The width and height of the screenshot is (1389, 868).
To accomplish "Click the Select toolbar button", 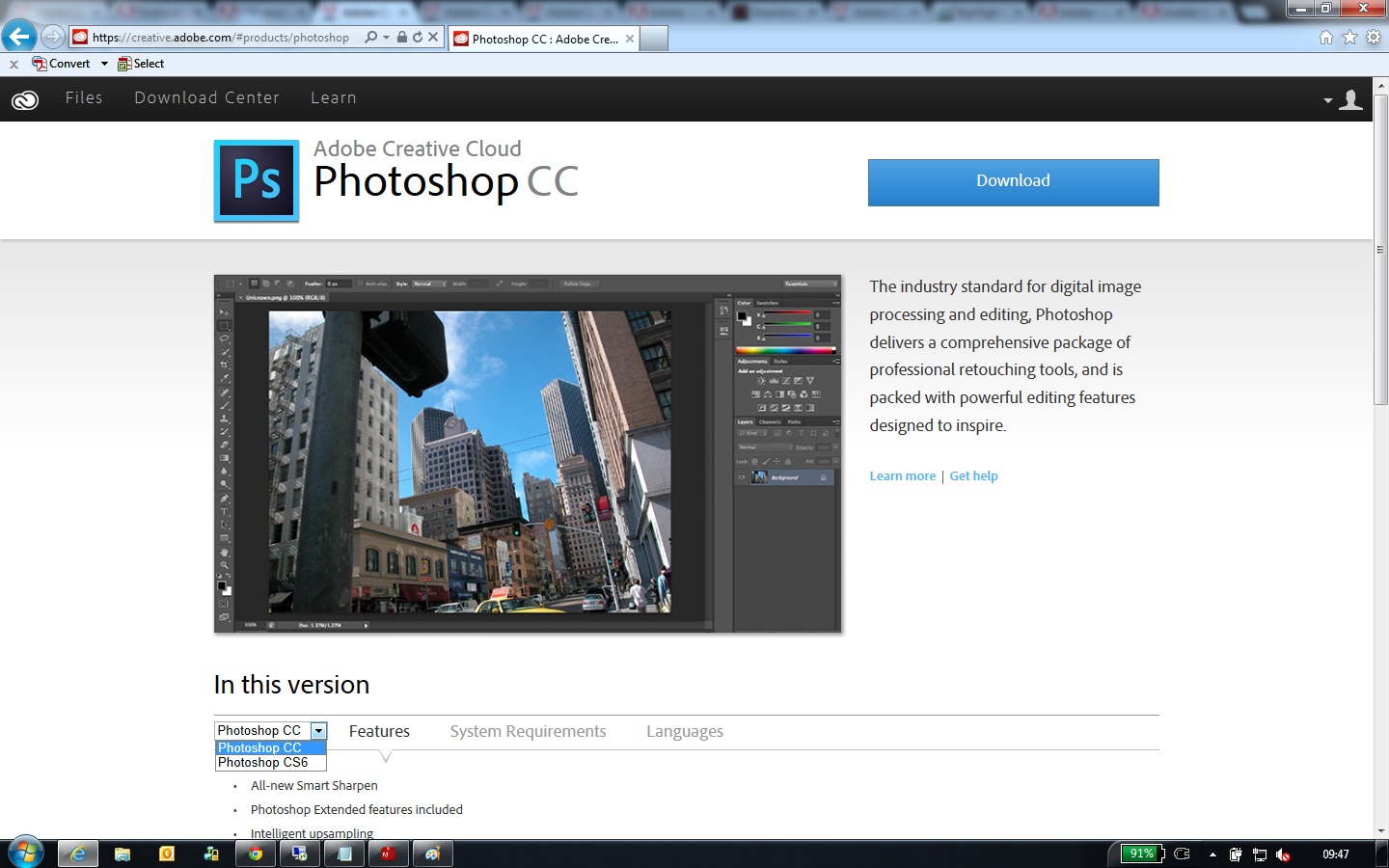I will pos(141,64).
